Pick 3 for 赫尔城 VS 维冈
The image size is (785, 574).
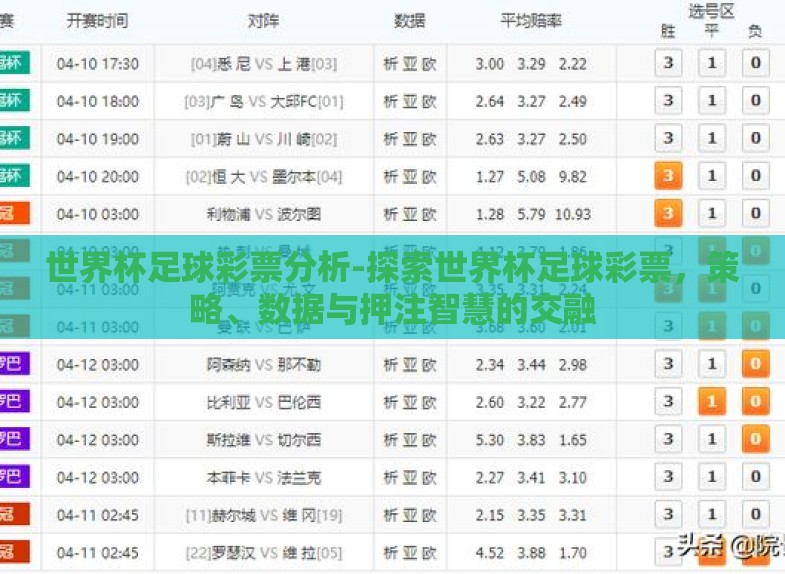tap(668, 514)
